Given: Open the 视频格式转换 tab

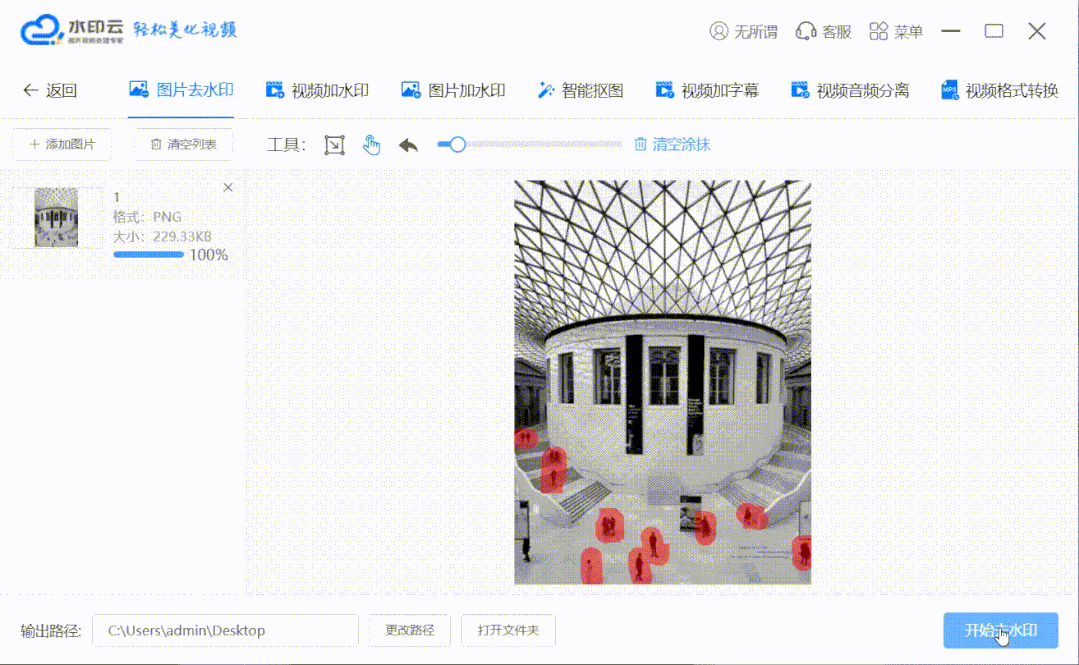Looking at the screenshot, I should point(999,90).
